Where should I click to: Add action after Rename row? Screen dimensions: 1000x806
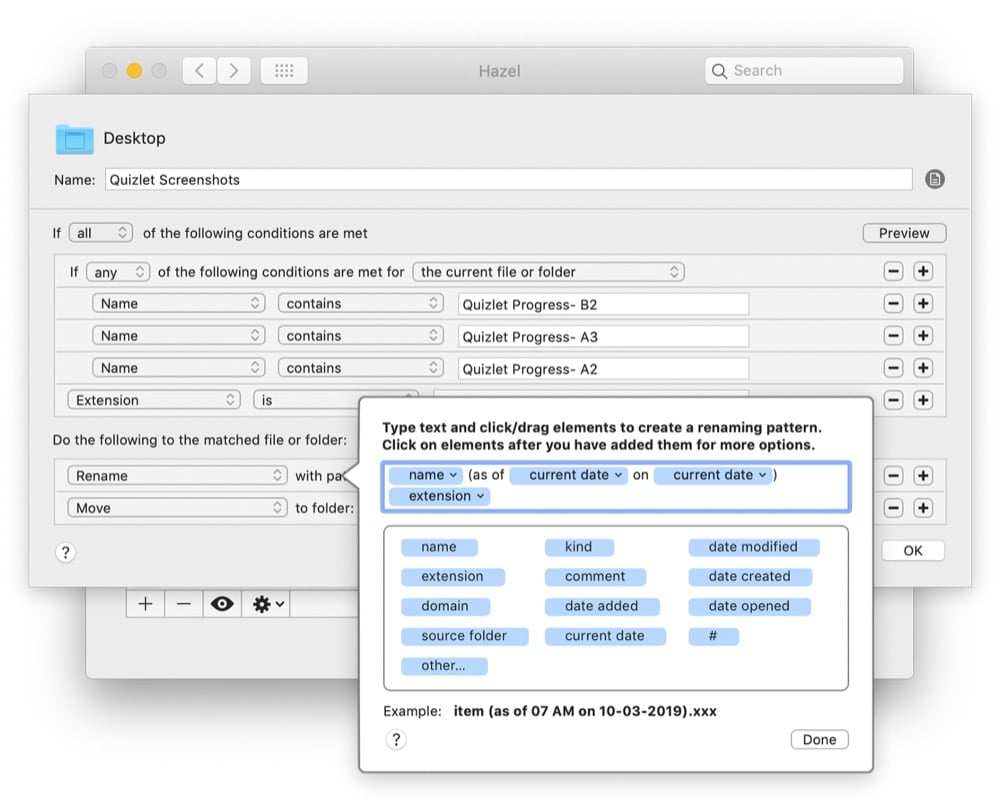923,475
